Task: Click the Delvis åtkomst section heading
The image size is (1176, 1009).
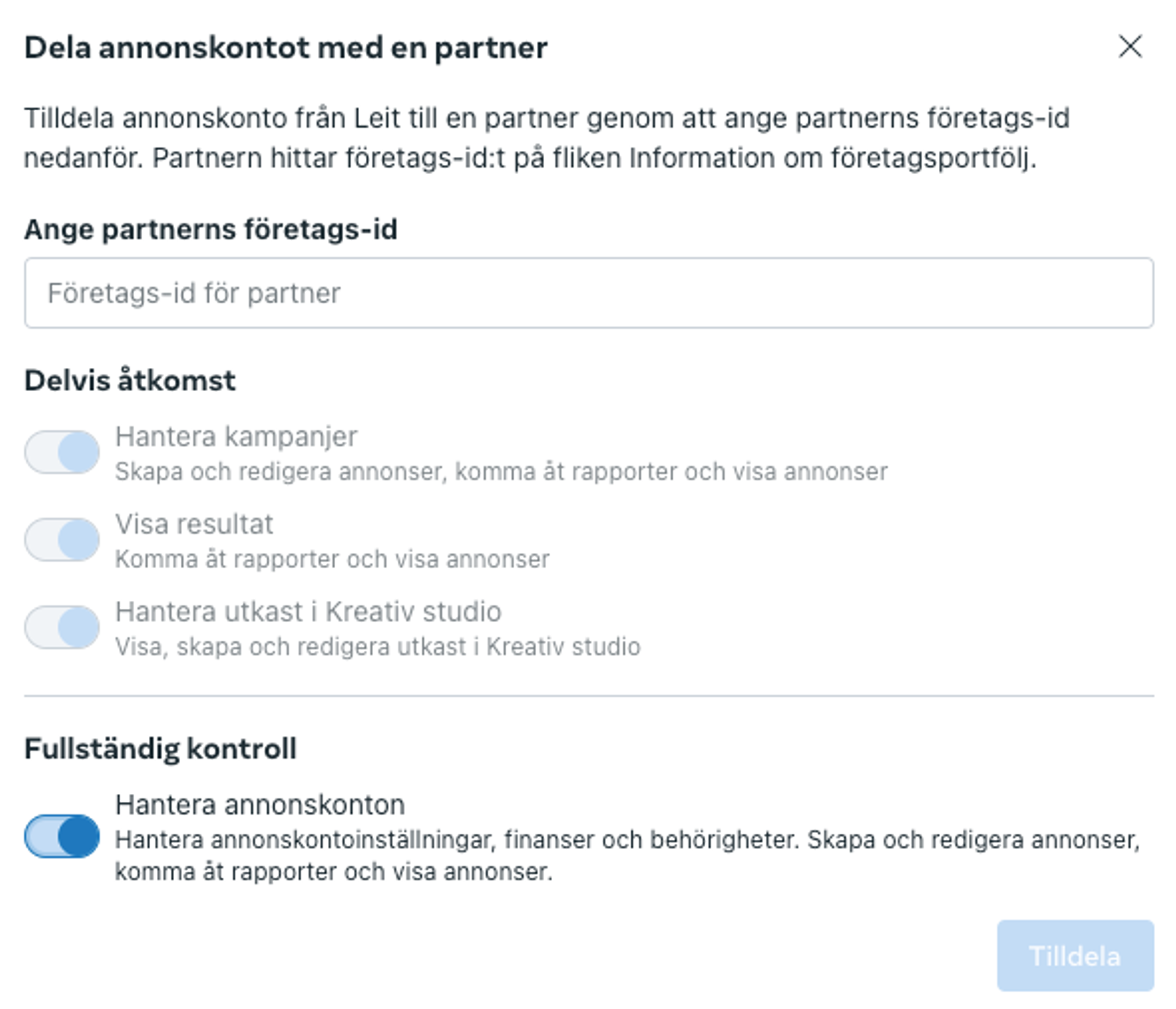Action: point(130,381)
